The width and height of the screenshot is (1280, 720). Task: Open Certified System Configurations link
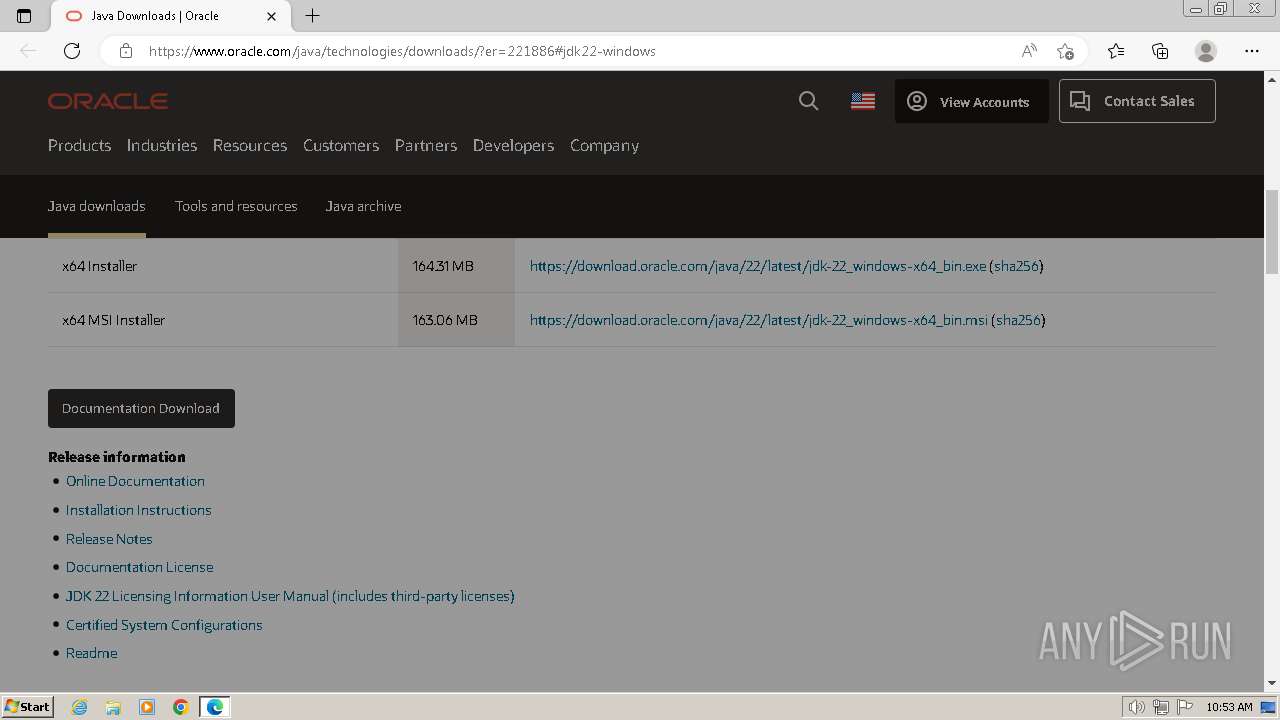(164, 625)
